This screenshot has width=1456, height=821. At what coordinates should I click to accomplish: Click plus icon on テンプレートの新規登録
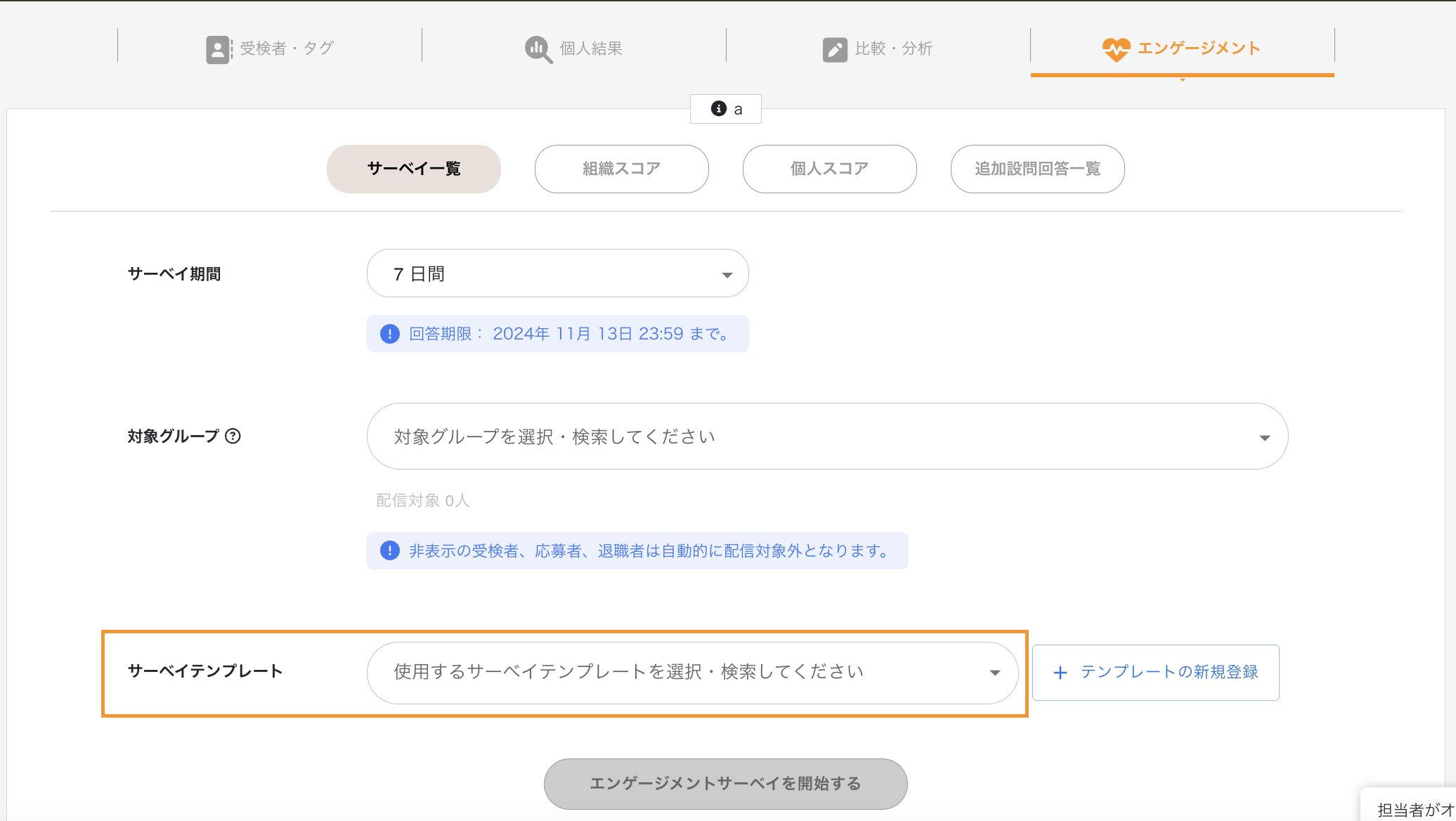click(1060, 673)
